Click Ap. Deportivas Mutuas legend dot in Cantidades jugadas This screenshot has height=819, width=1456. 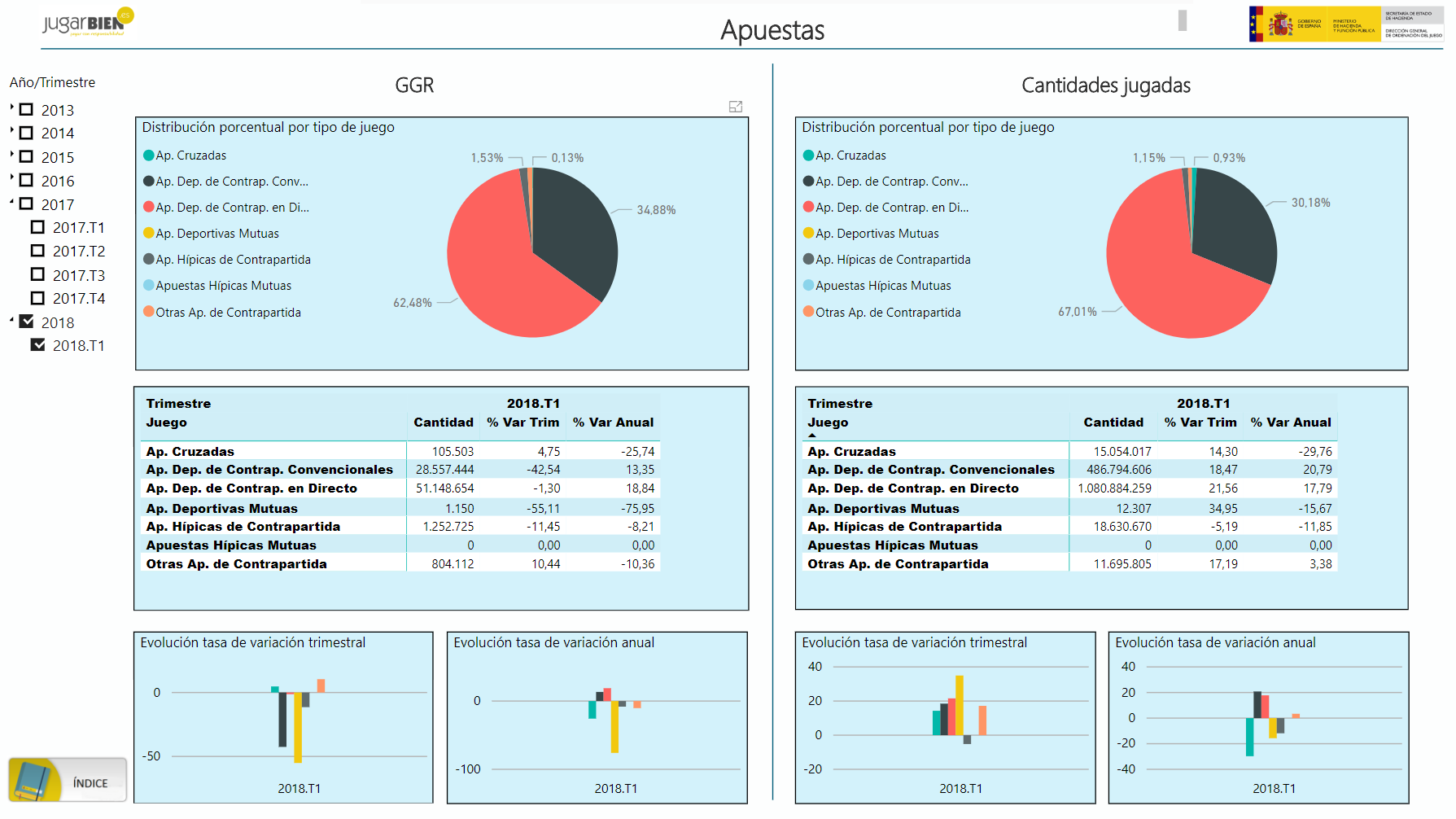(x=808, y=234)
